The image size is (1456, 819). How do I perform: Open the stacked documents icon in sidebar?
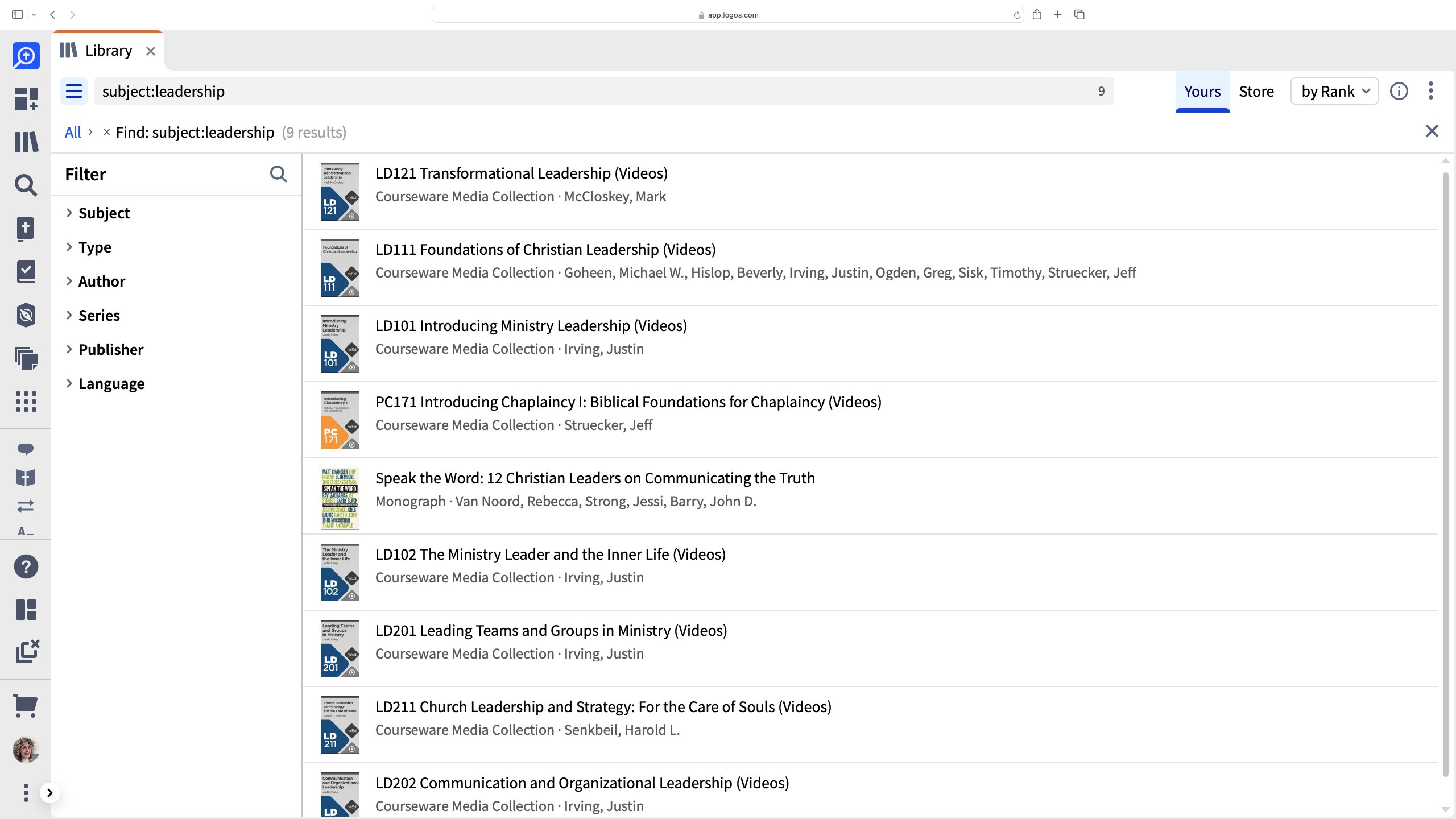(x=26, y=358)
